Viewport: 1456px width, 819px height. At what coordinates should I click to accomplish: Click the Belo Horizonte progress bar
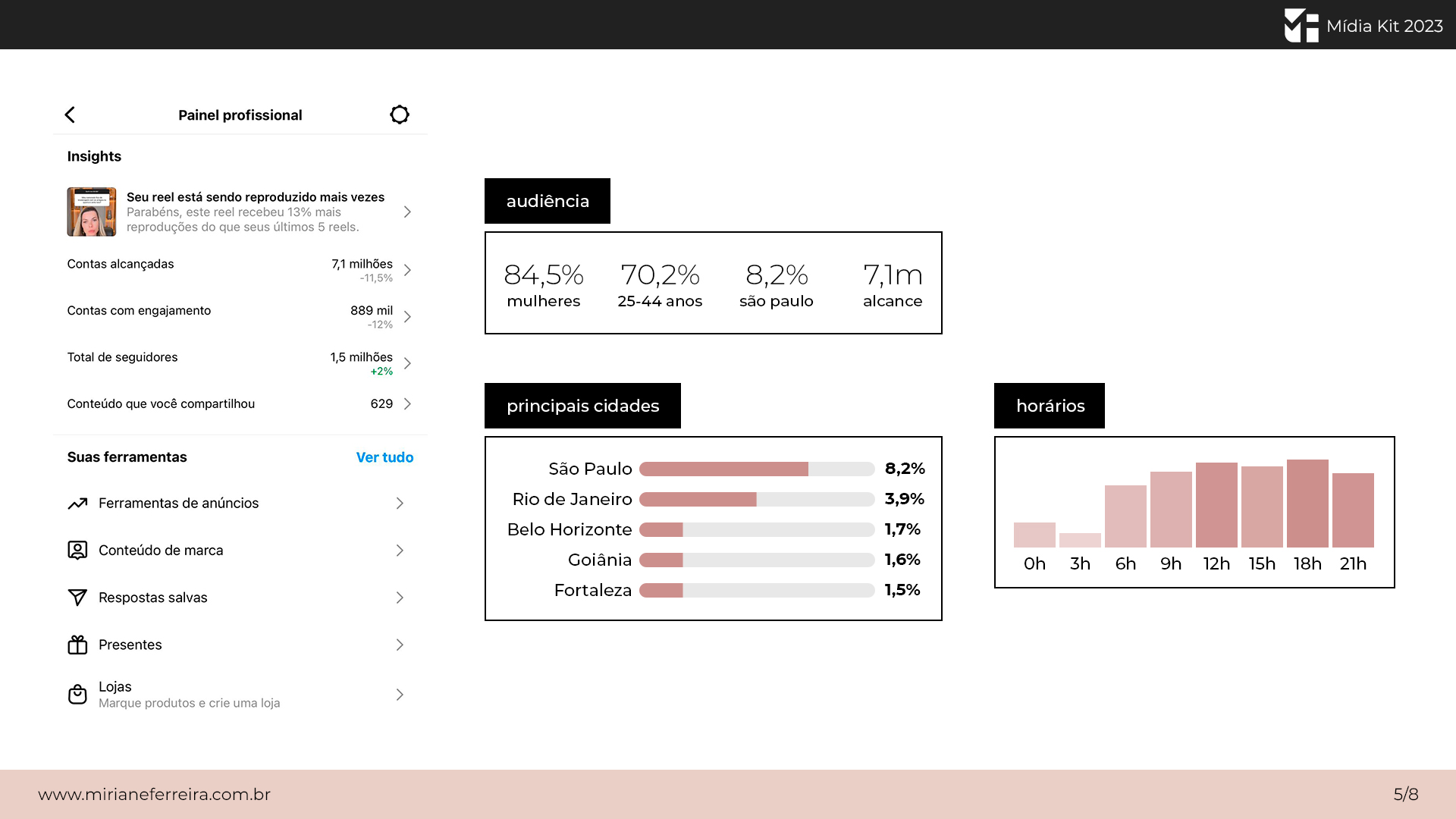click(x=757, y=530)
